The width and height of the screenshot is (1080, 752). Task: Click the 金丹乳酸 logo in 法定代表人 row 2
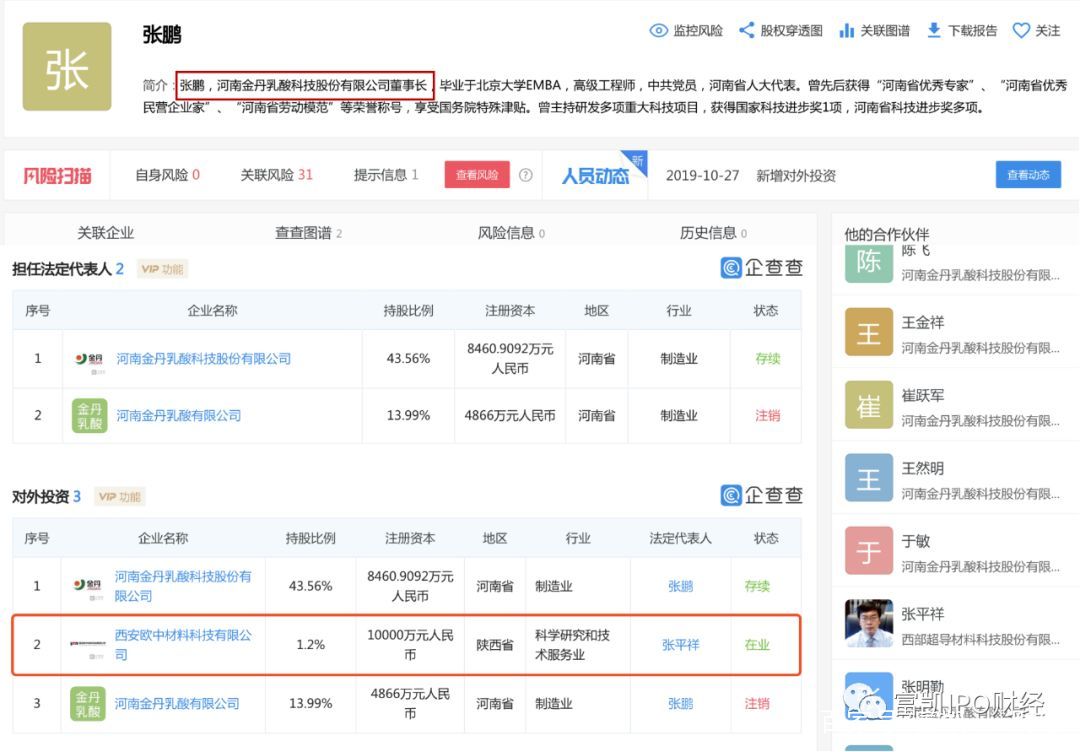[x=90, y=416]
